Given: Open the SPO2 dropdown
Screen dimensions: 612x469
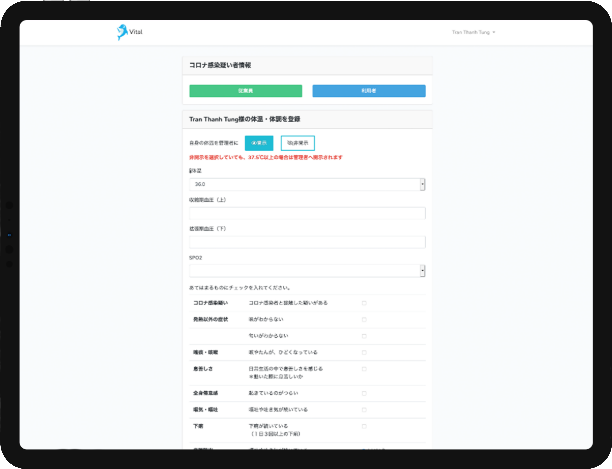Looking at the screenshot, I should coord(307,271).
